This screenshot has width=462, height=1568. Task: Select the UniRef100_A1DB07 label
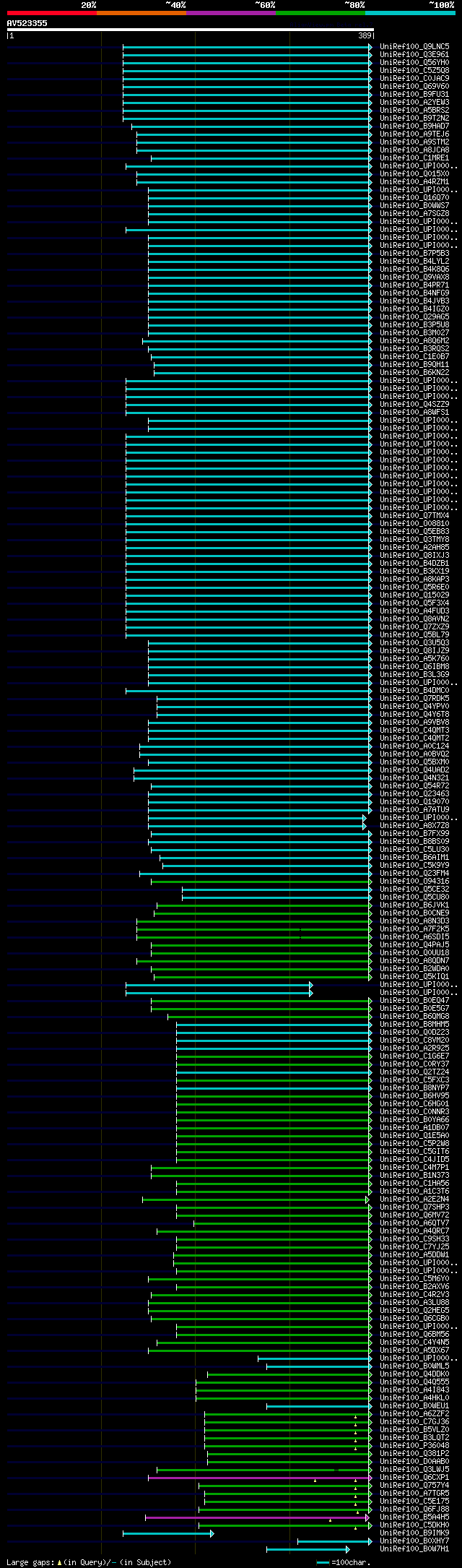point(414,1128)
